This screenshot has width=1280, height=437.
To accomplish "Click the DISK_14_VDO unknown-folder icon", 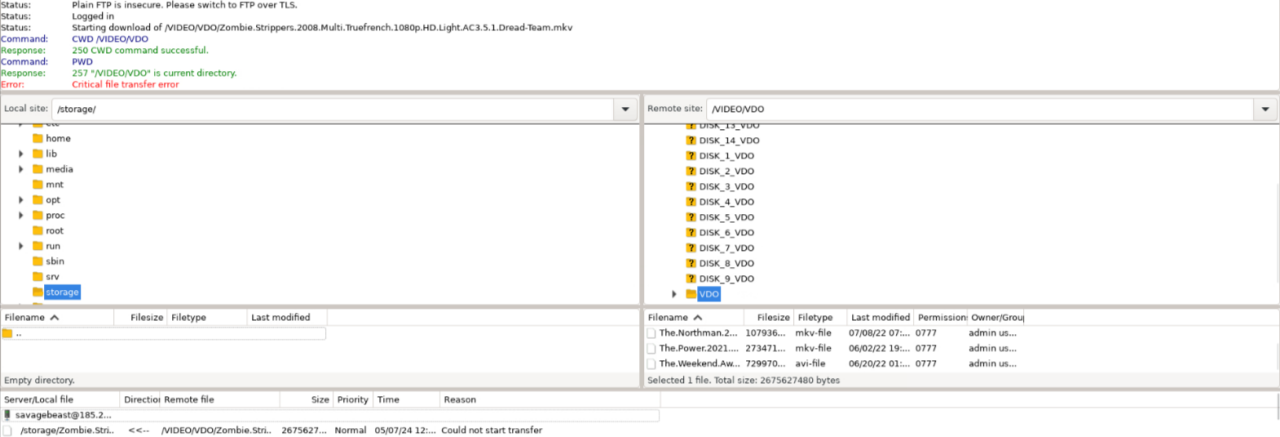I will click(x=690, y=141).
